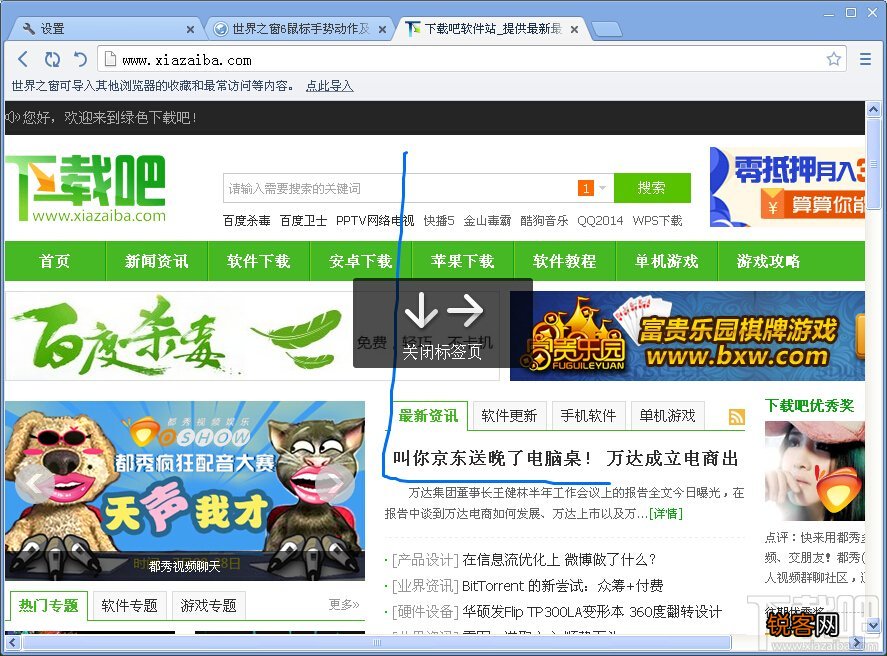Select the 软件专题 tab
The height and width of the screenshot is (656, 887).
(130, 606)
